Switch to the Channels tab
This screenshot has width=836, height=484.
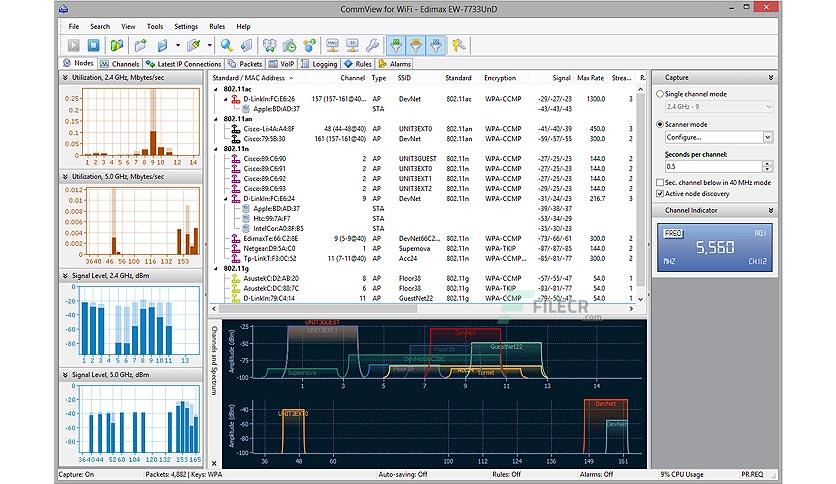120,64
